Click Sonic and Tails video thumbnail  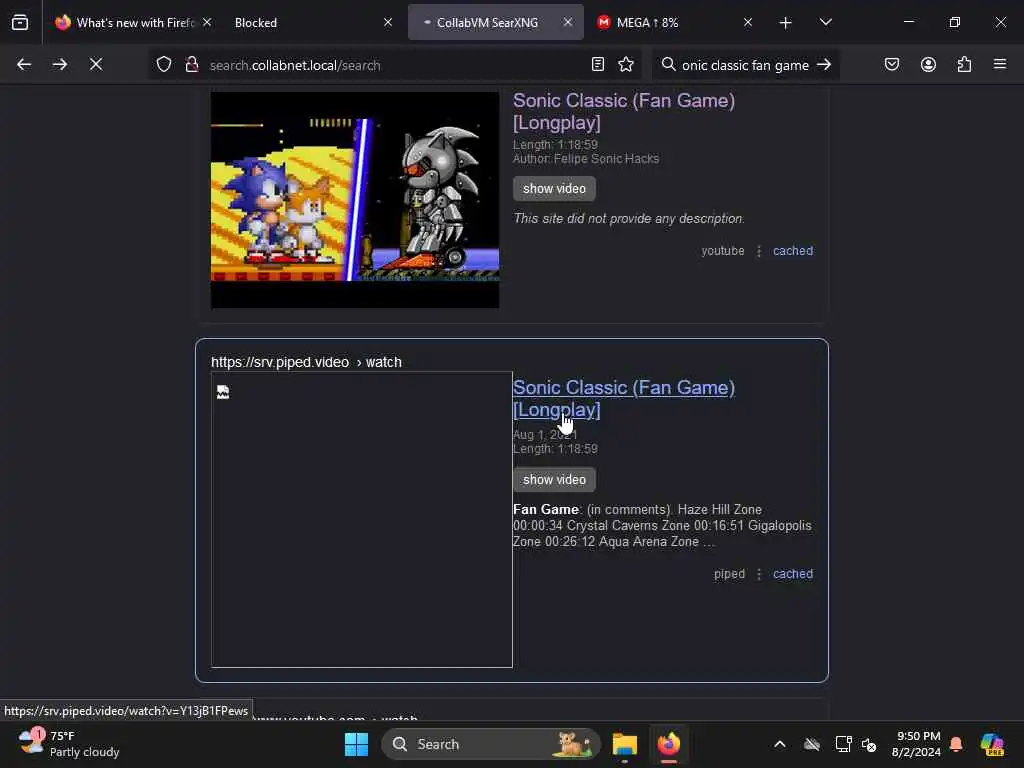click(x=355, y=199)
